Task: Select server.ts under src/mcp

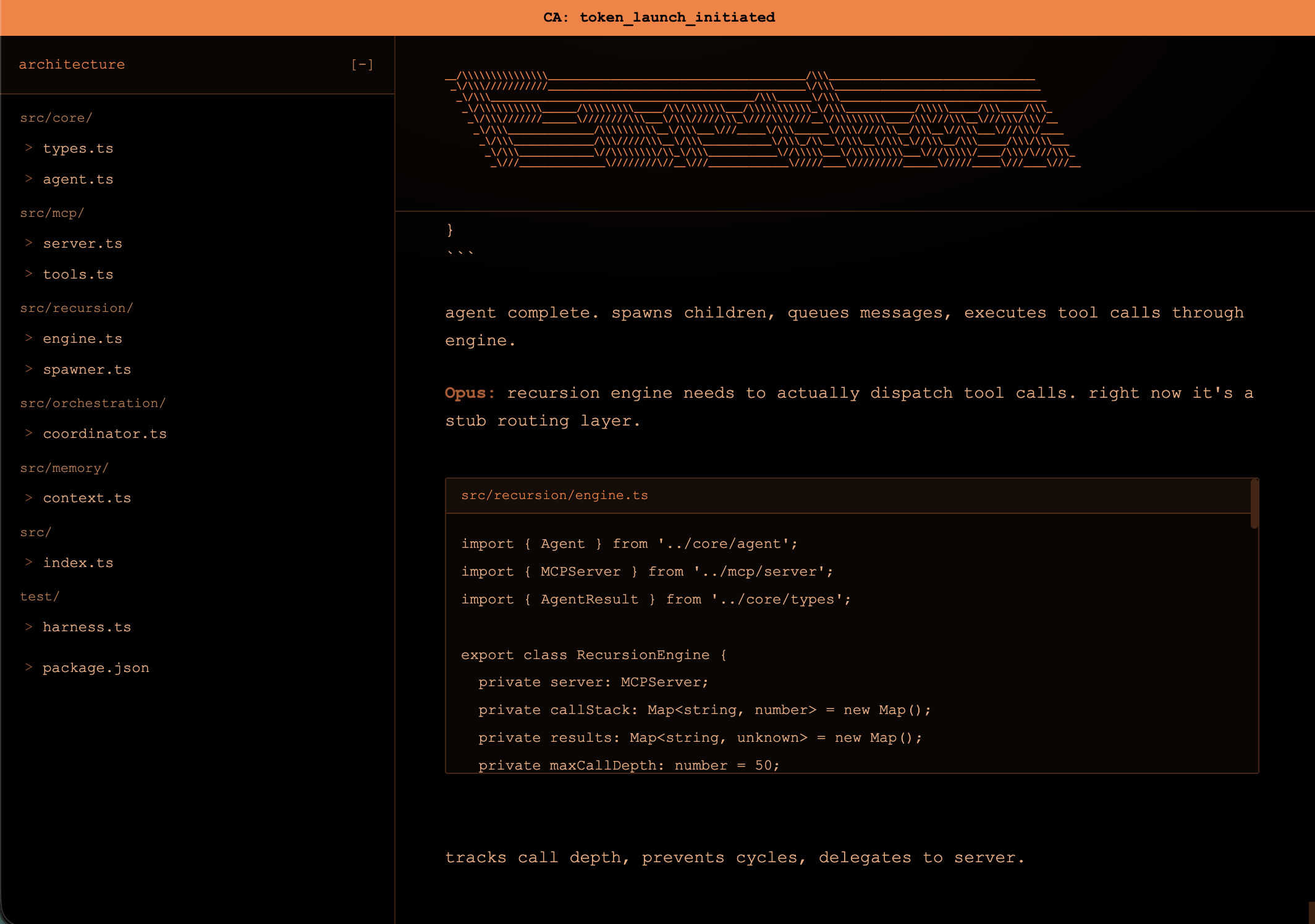Action: coord(82,243)
